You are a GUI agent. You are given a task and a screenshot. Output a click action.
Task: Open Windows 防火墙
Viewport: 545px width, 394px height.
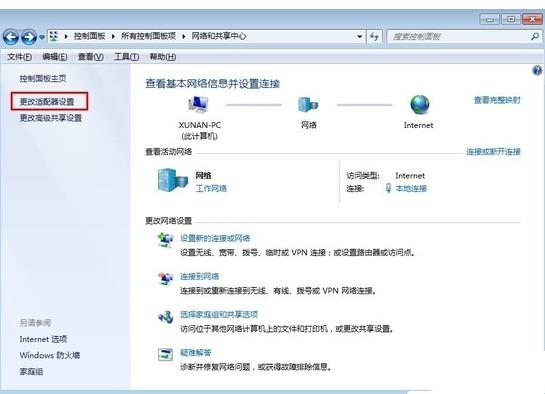[50, 355]
